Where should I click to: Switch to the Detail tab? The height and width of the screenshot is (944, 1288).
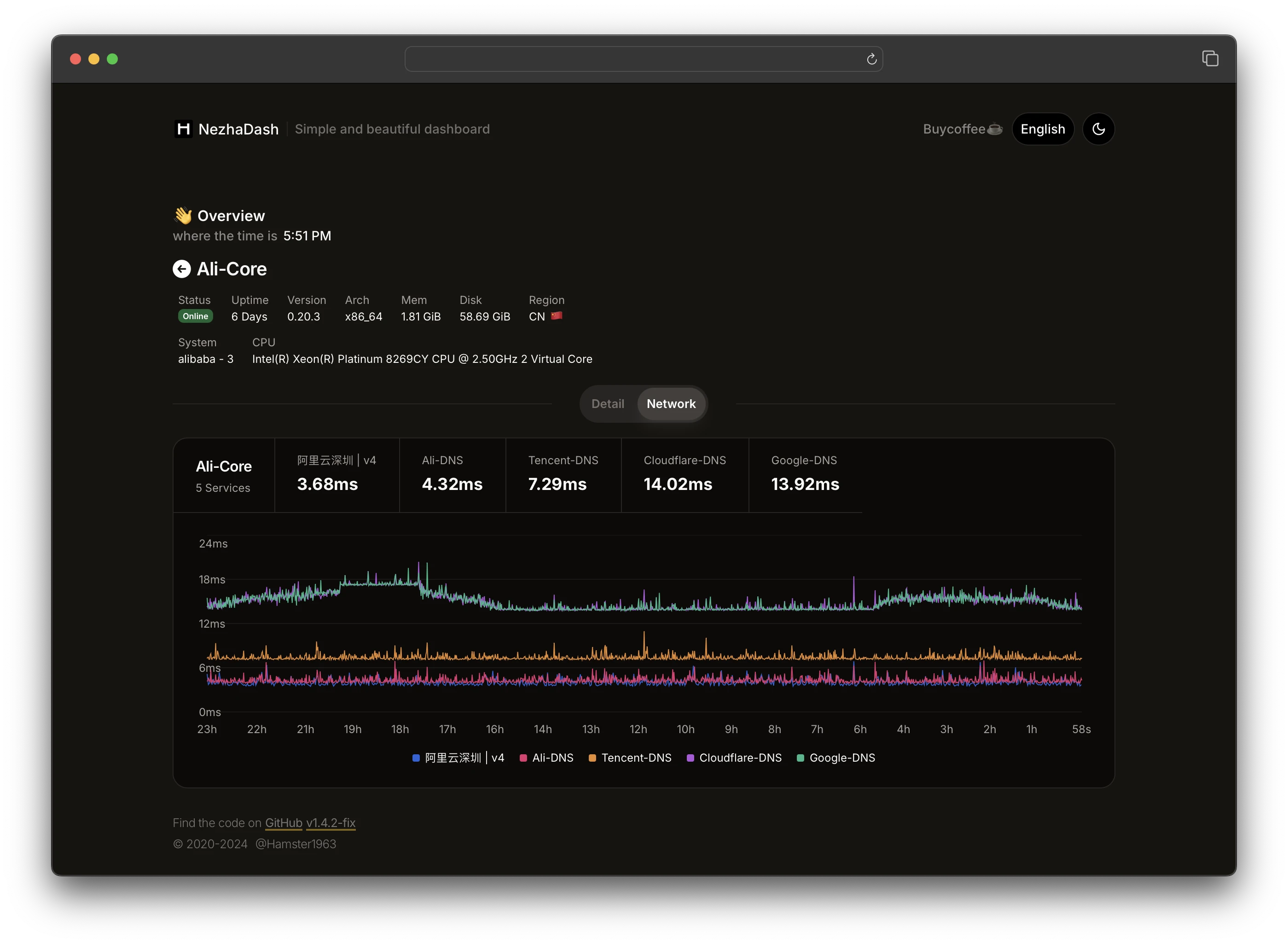607,404
